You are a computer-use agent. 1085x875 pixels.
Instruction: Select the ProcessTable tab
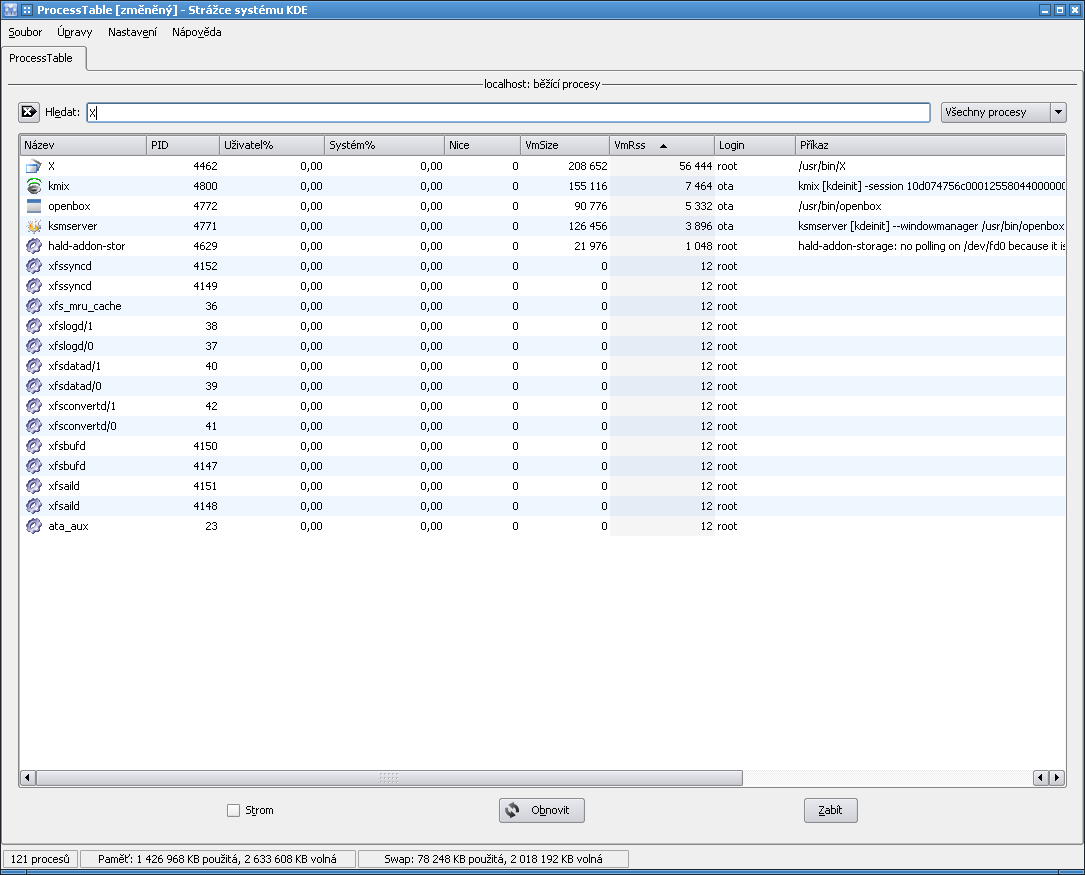click(x=42, y=58)
